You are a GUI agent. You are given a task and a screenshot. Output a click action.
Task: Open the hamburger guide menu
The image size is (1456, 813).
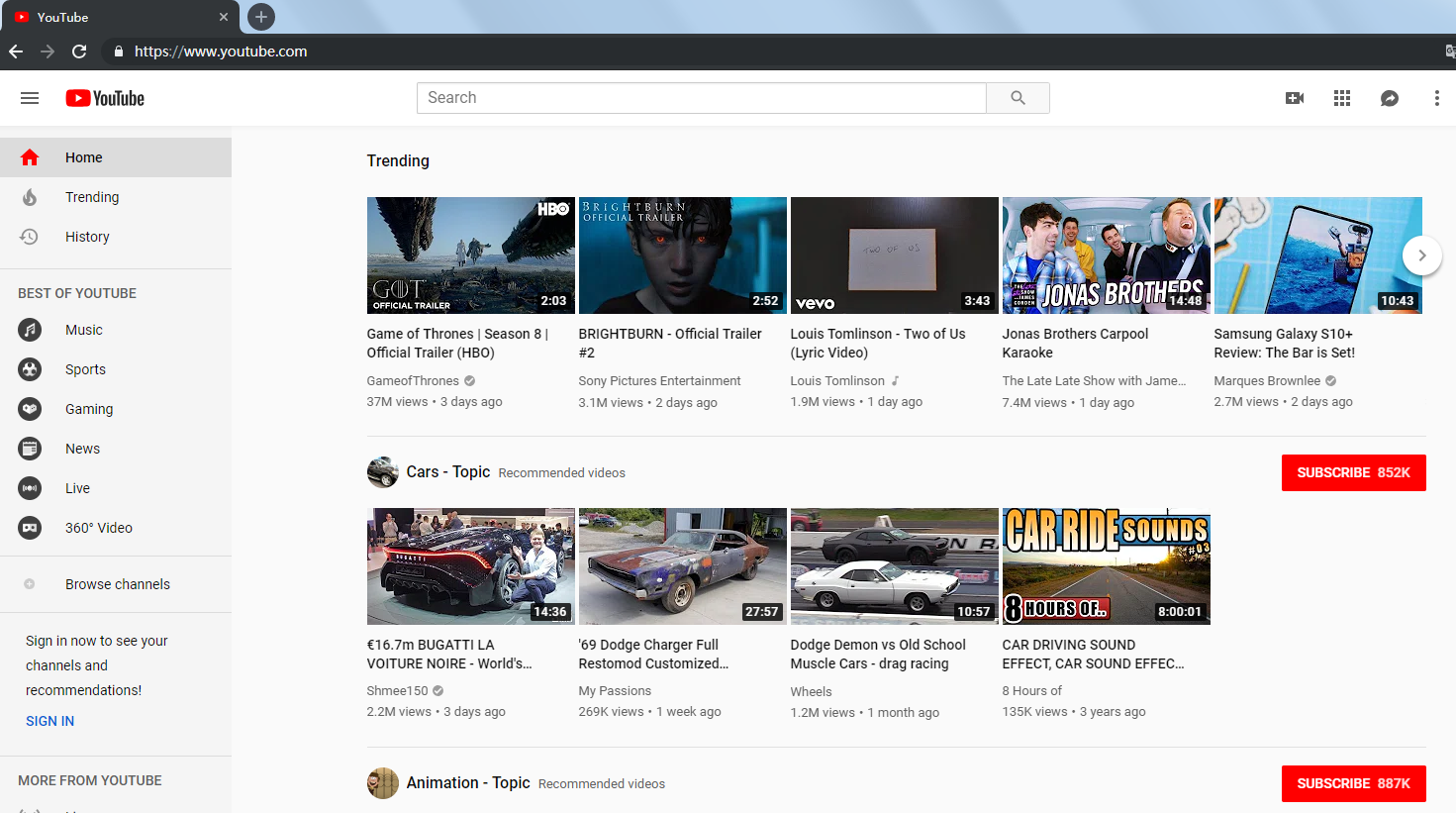tap(30, 98)
